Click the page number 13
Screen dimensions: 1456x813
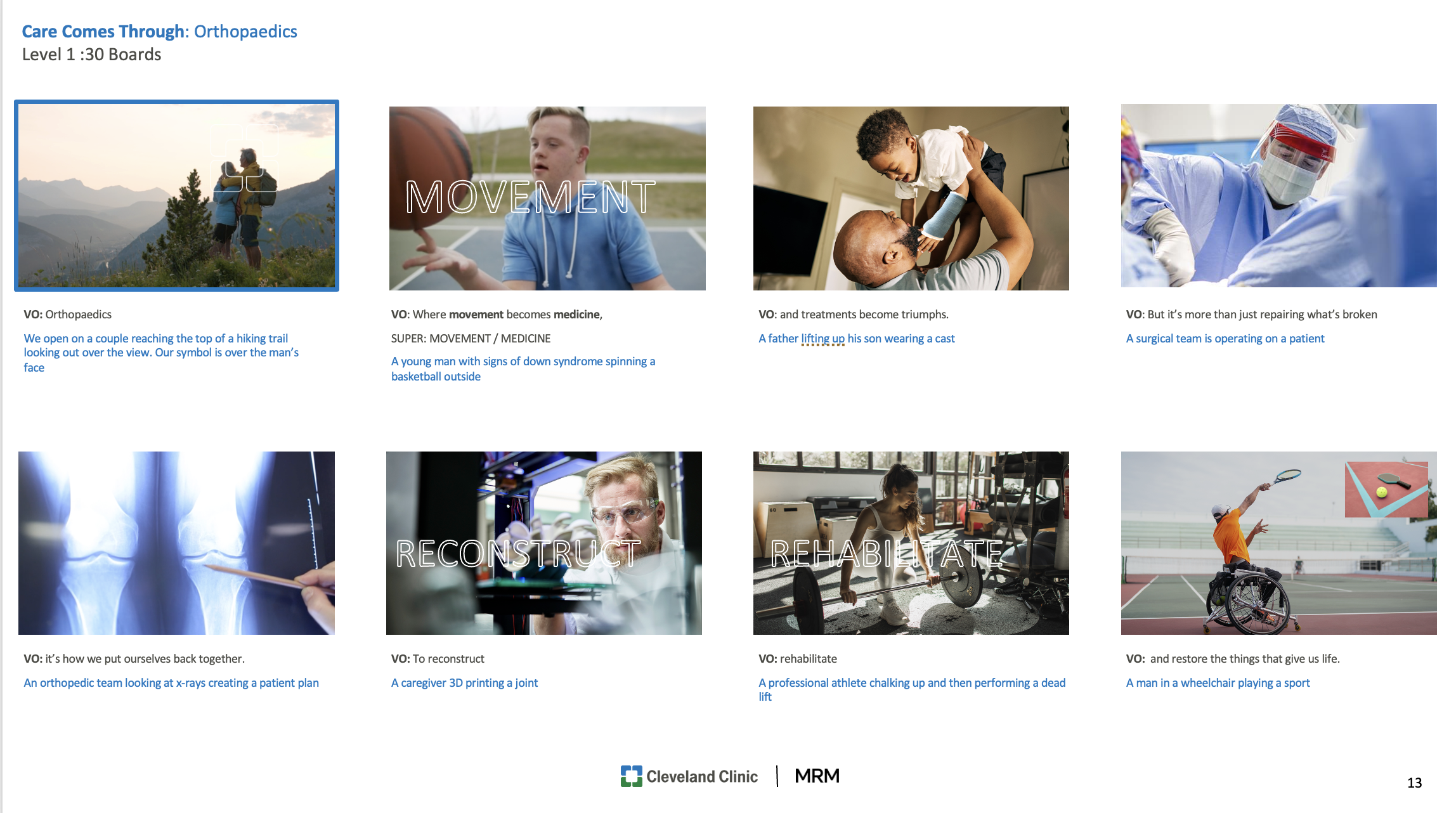[1414, 783]
